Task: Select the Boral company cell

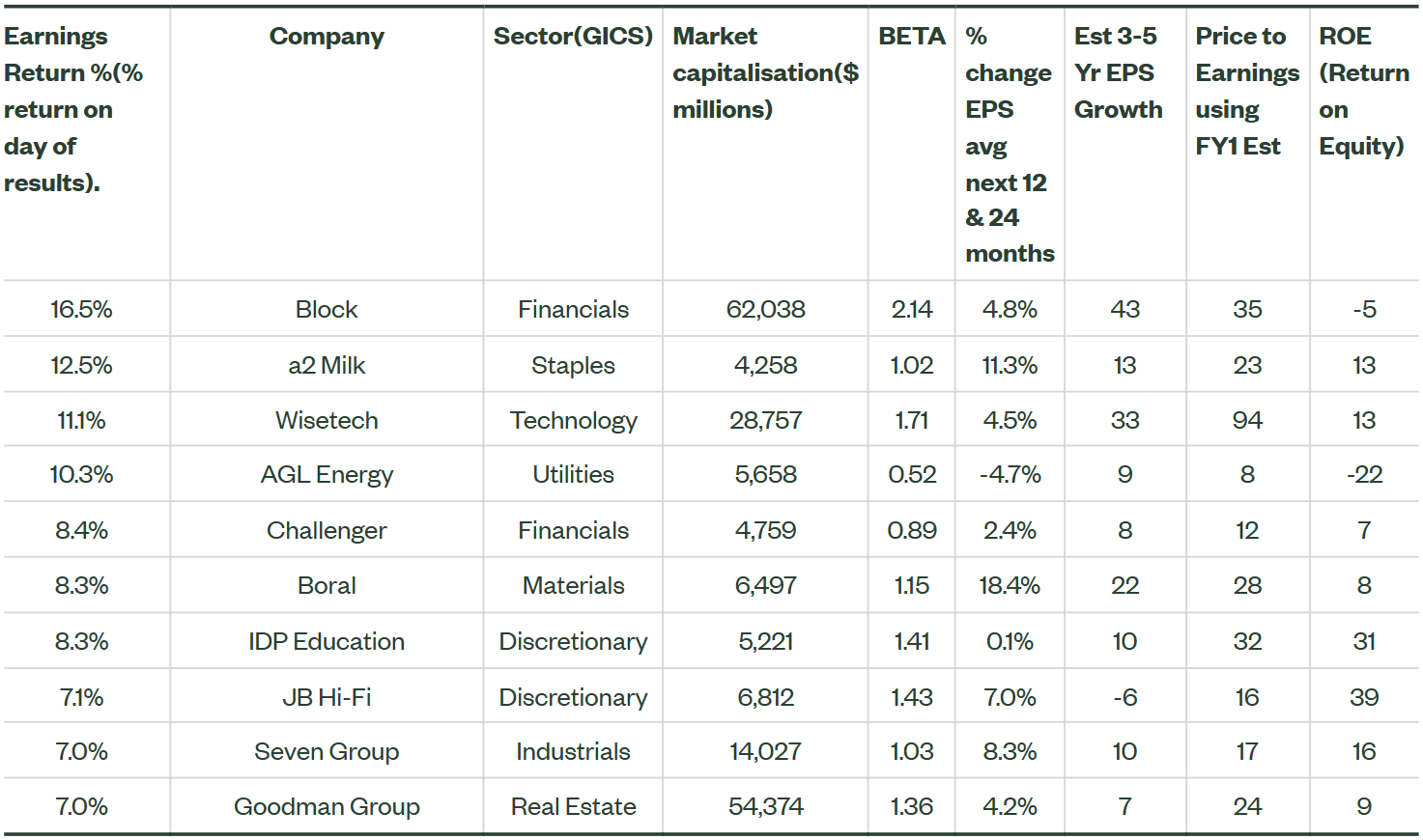Action: pos(327,586)
